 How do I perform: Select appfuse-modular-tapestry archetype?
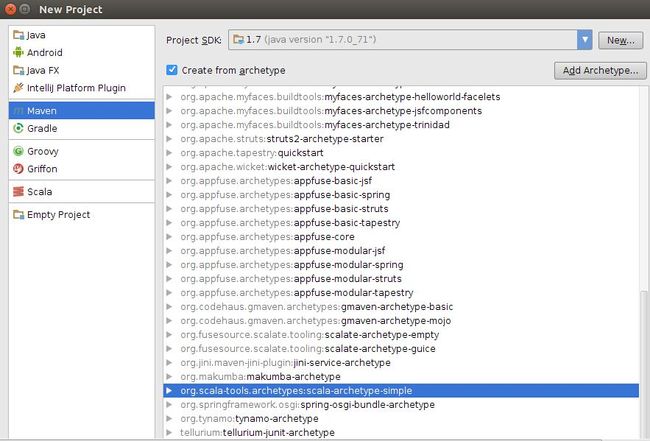tap(401, 293)
